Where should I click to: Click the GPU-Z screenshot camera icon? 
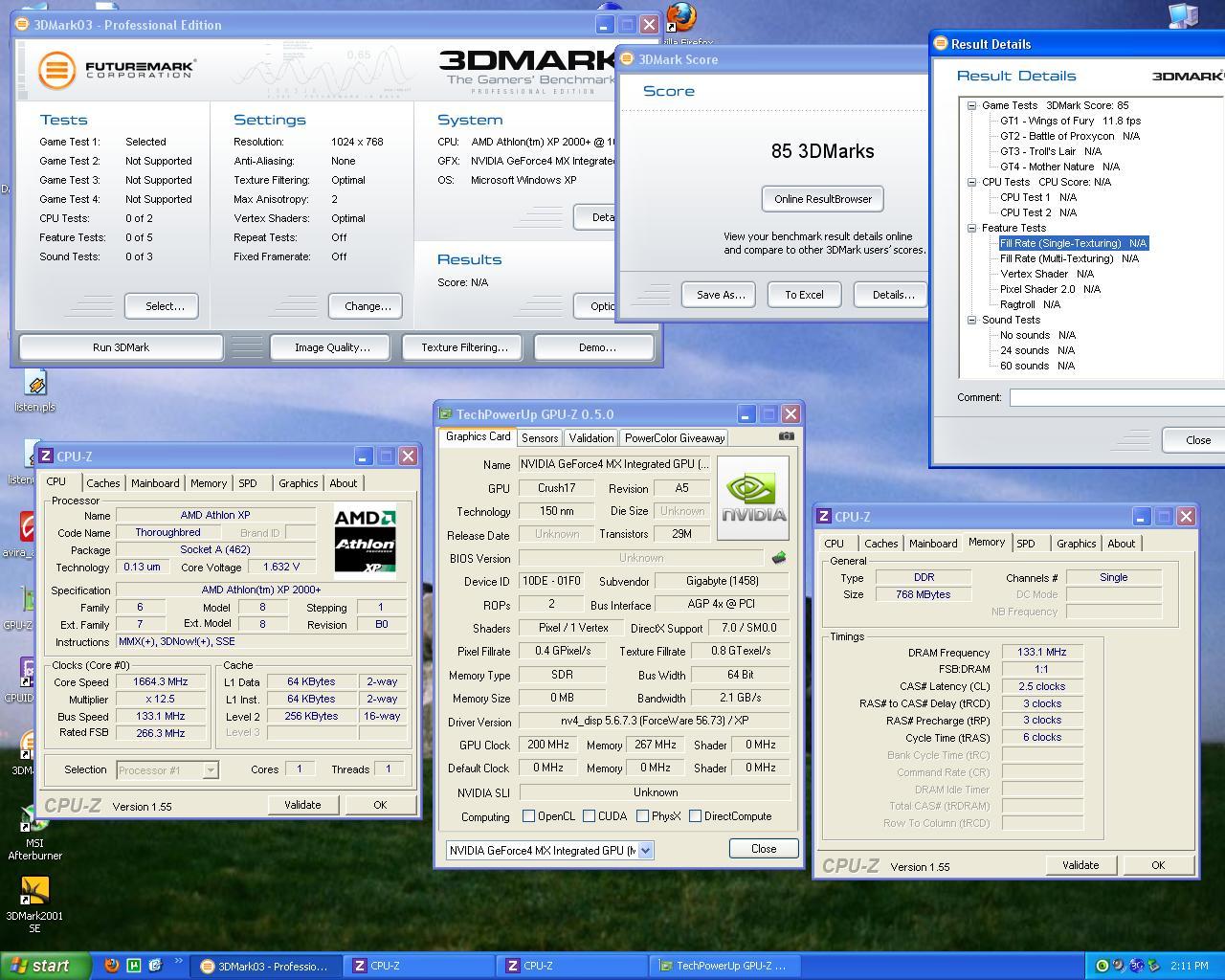[787, 436]
